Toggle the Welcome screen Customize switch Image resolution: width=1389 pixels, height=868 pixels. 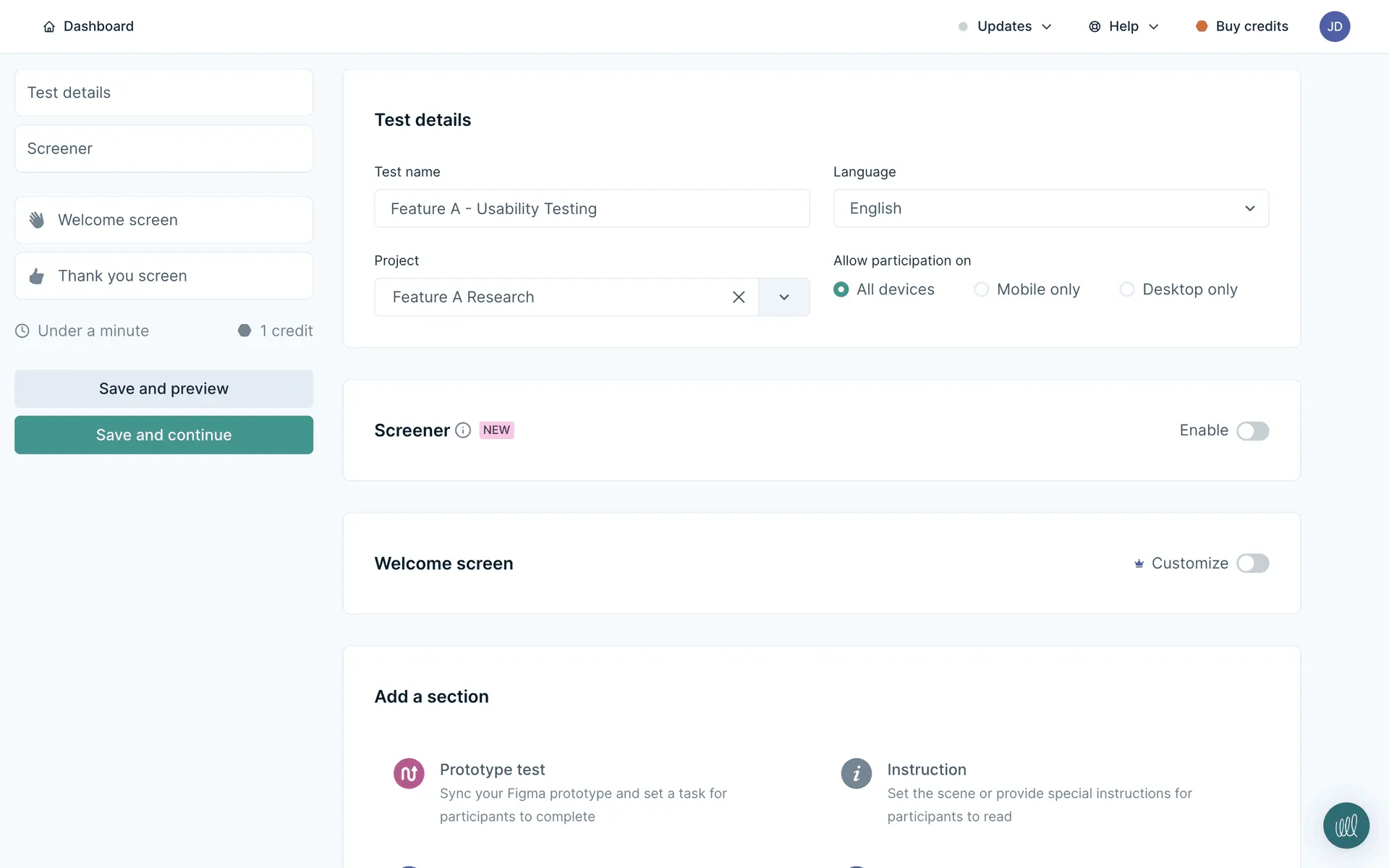tap(1252, 563)
